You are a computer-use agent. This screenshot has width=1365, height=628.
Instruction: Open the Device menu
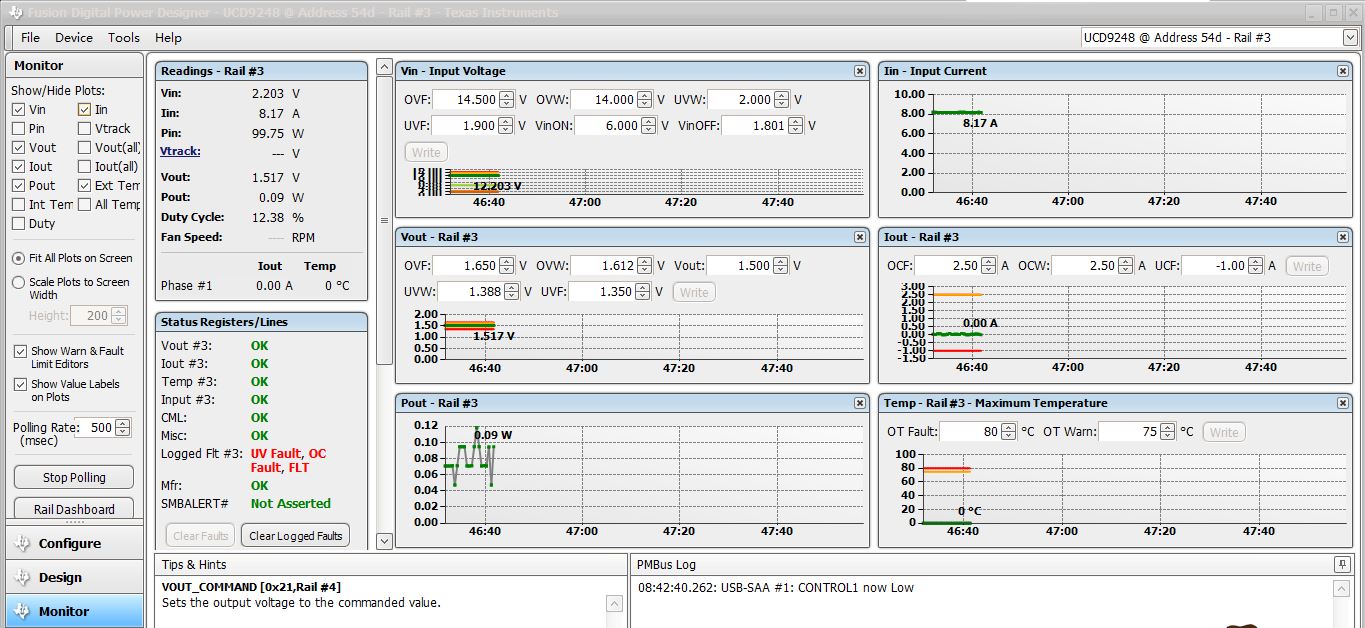click(74, 38)
